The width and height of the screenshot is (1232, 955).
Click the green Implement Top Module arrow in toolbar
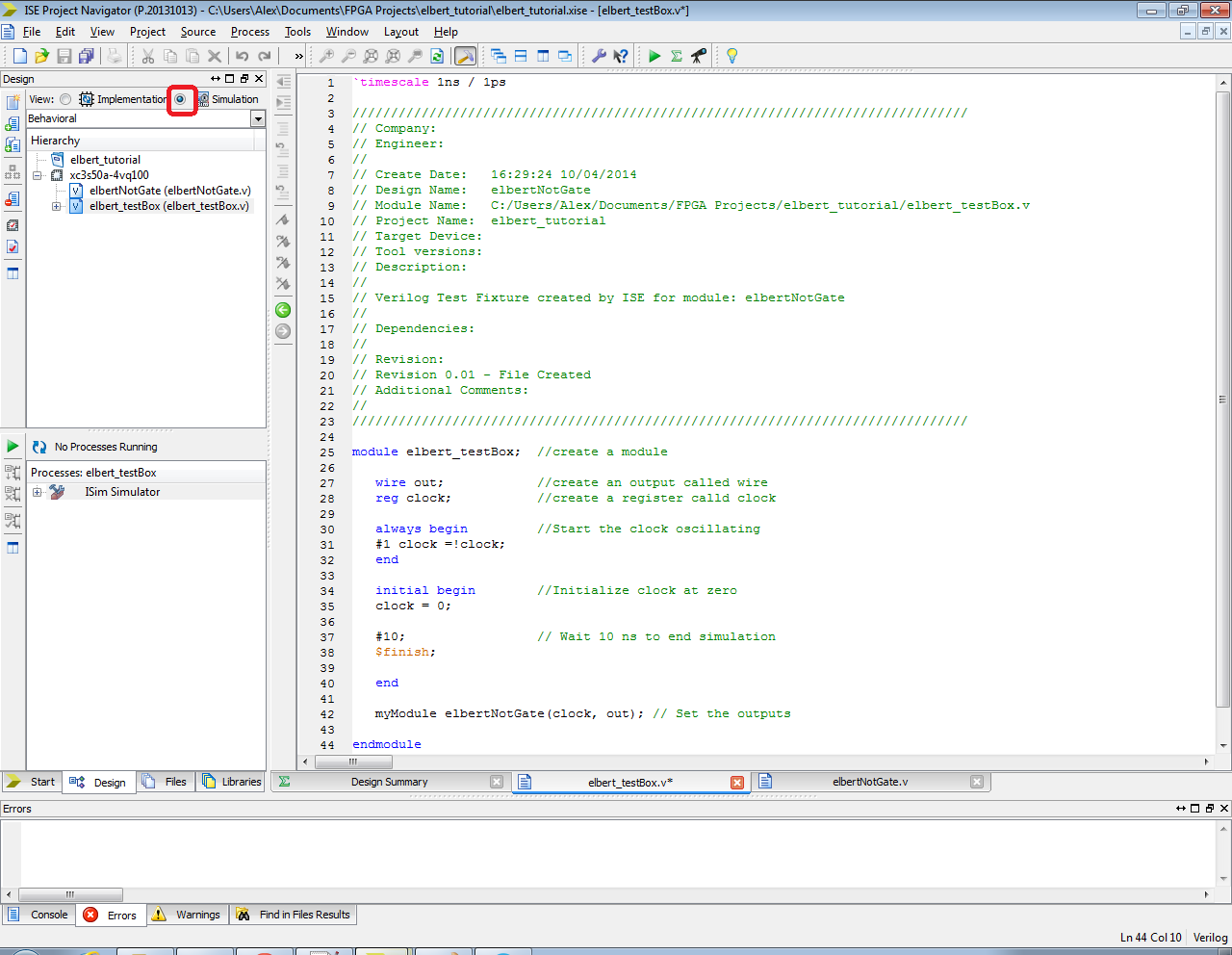[x=654, y=56]
